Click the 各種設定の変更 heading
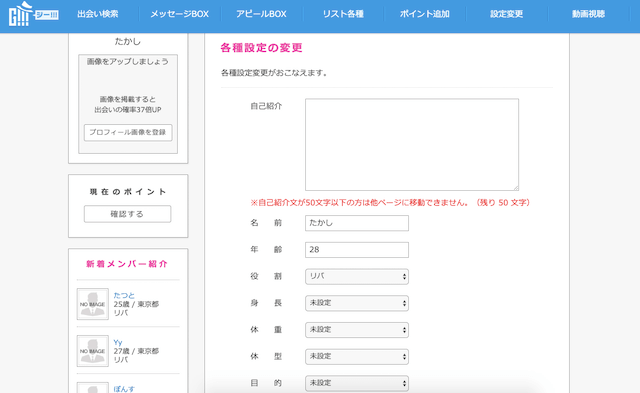Image resolution: width=640 pixels, height=393 pixels. point(262,48)
